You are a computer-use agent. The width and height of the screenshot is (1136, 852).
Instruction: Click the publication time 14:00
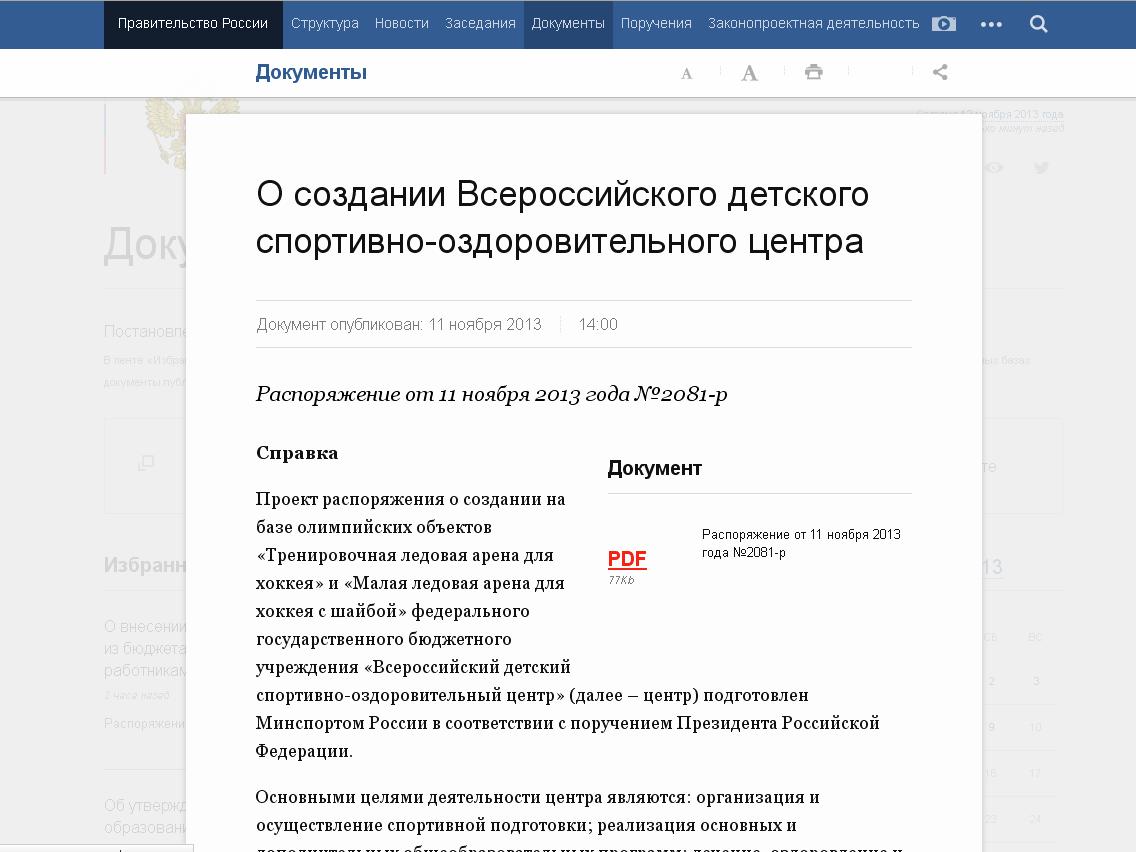tap(598, 325)
